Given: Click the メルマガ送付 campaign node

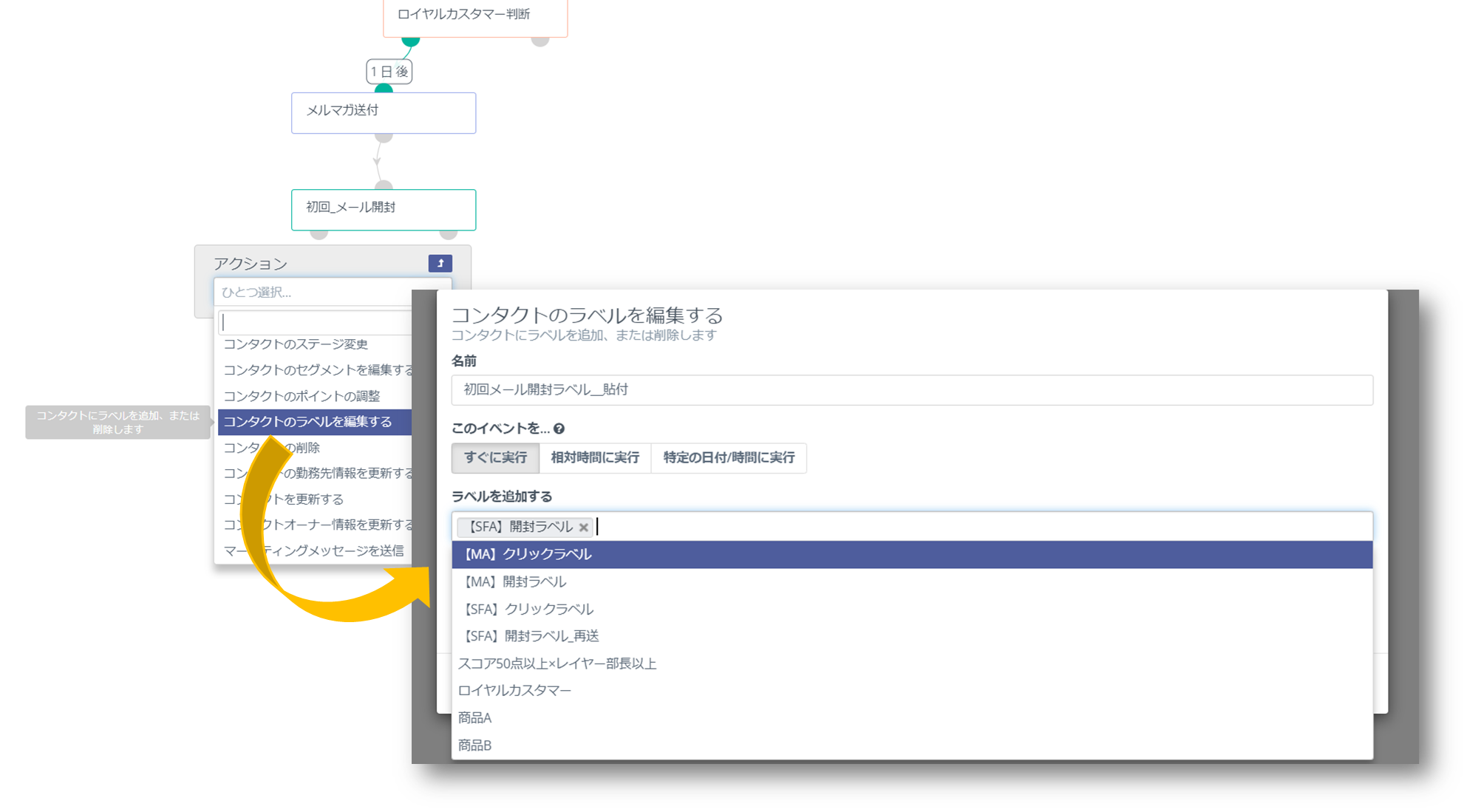Looking at the screenshot, I should coord(383,112).
